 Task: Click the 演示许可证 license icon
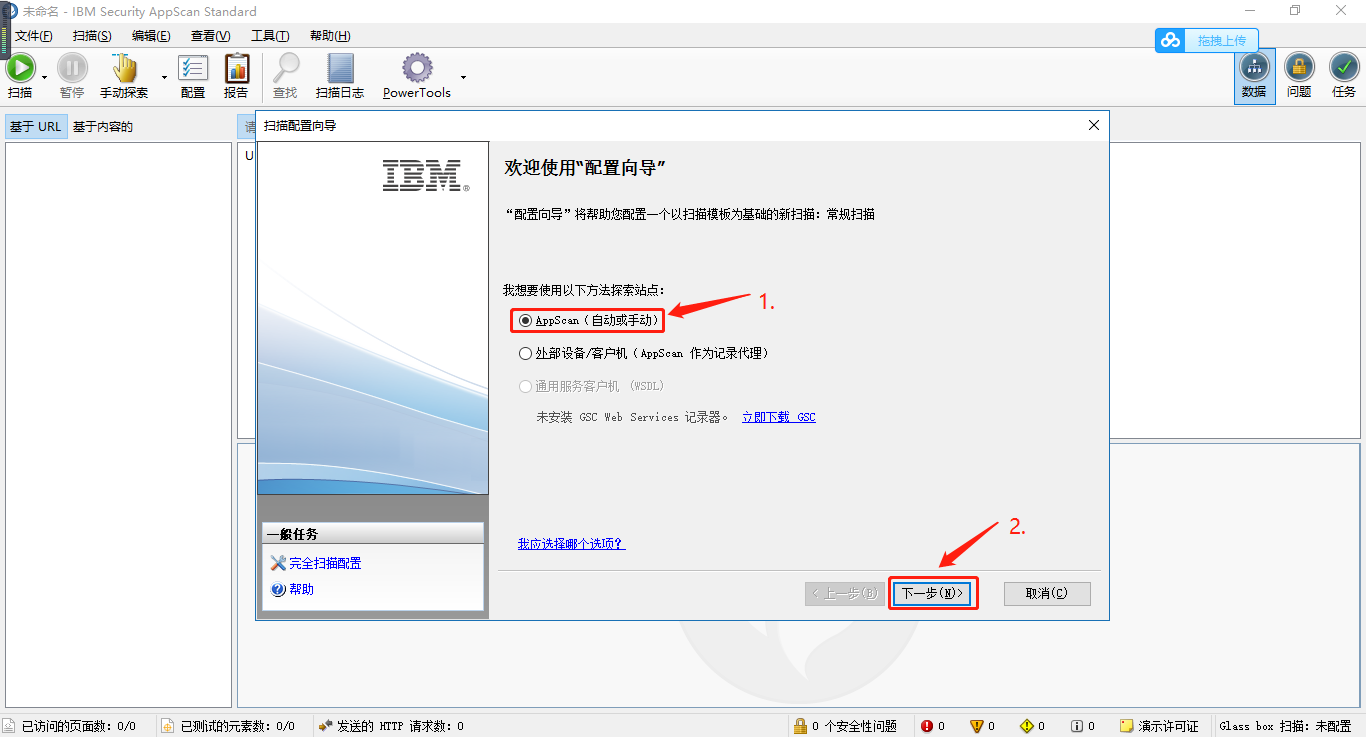click(1127, 726)
